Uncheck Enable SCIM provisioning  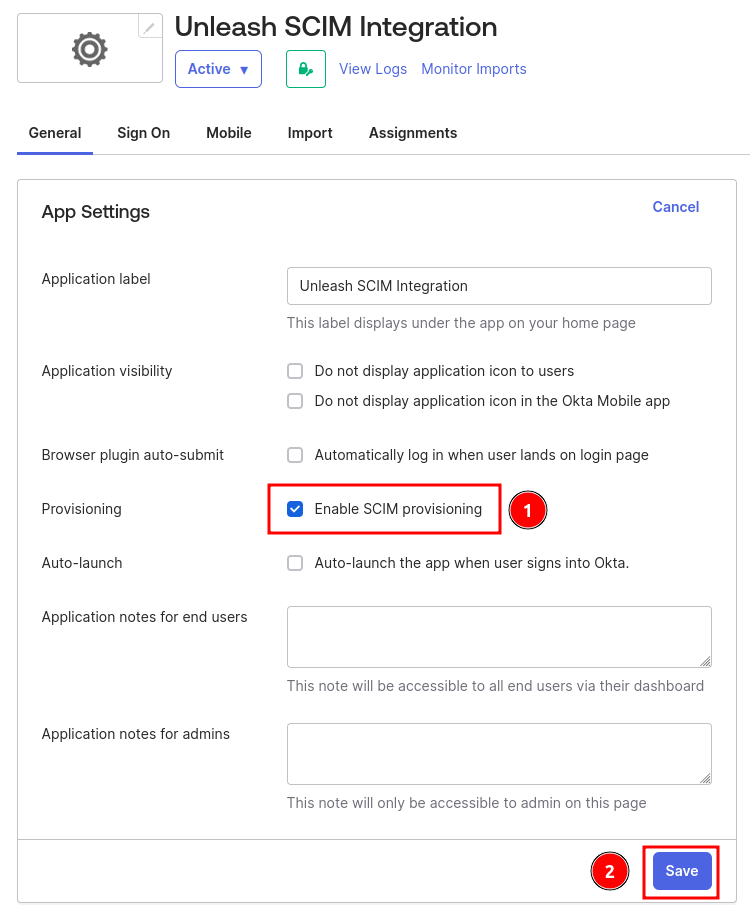click(x=295, y=509)
